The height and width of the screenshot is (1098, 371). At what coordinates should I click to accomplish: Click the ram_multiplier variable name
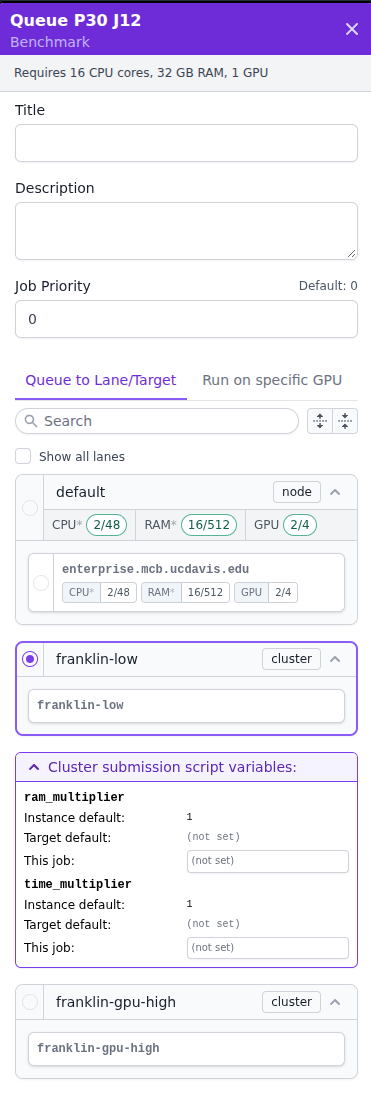pyautogui.click(x=74, y=797)
